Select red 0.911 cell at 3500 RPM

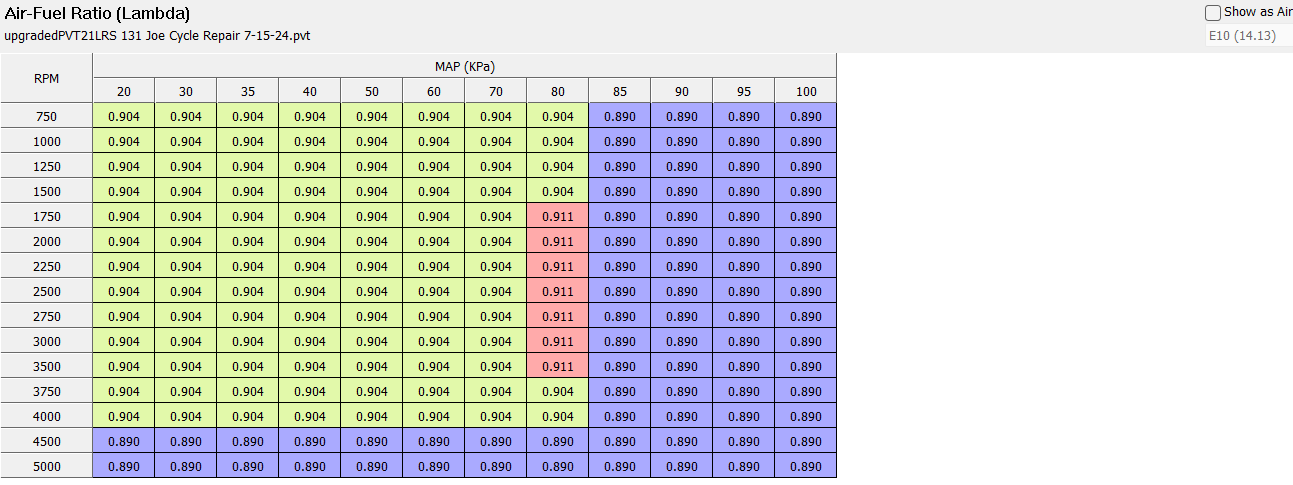558,366
